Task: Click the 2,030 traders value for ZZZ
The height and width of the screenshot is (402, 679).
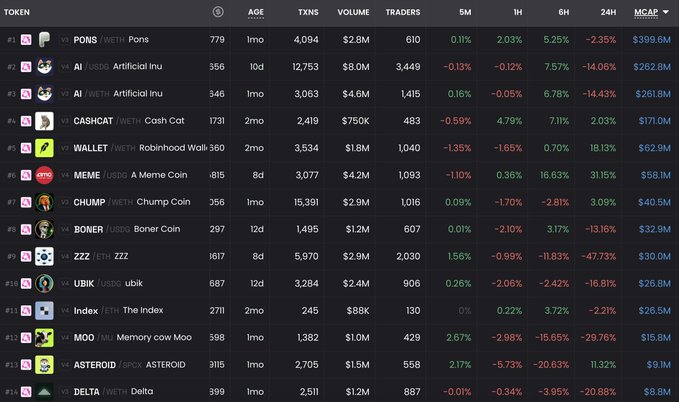Action: tap(408, 256)
